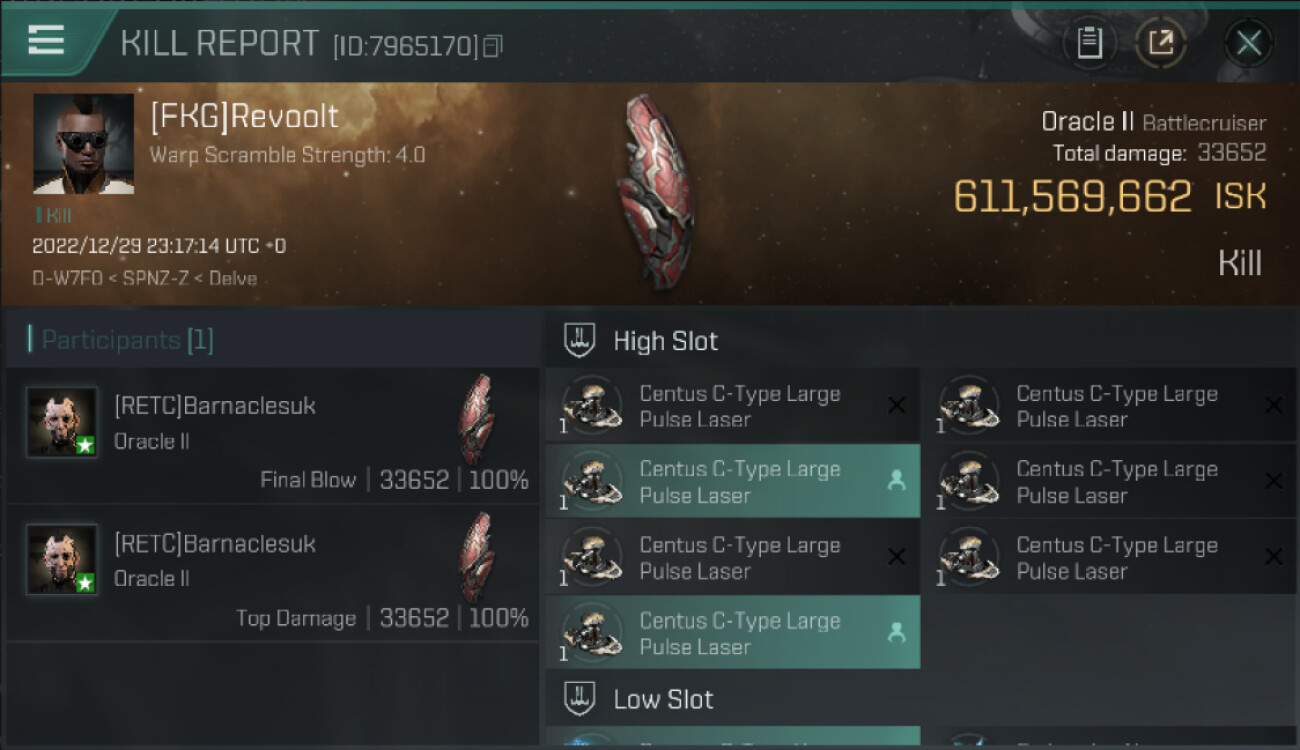
Task: Open the hamburger menu
Action: [46, 40]
